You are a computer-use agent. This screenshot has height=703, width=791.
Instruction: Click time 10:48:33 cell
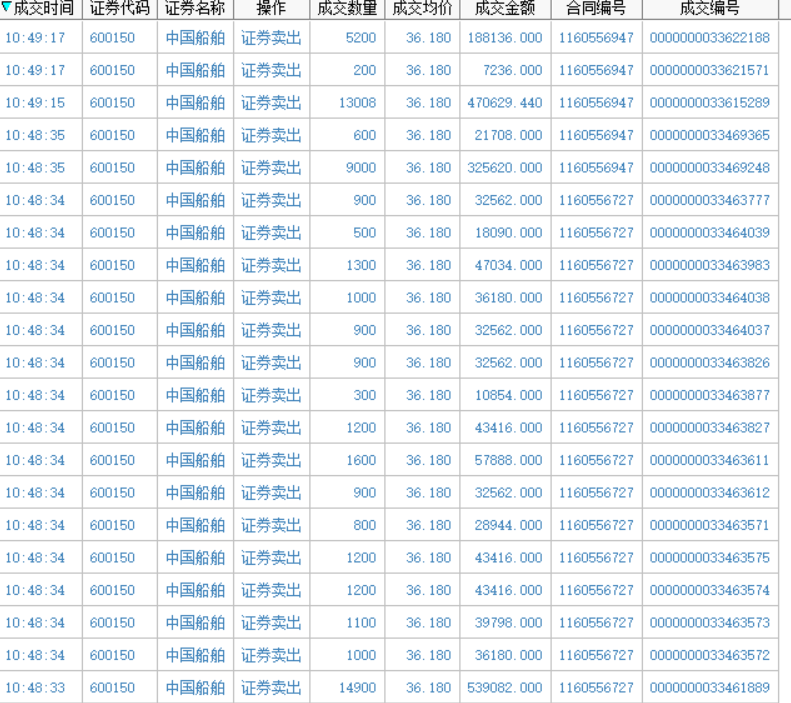click(x=35, y=688)
